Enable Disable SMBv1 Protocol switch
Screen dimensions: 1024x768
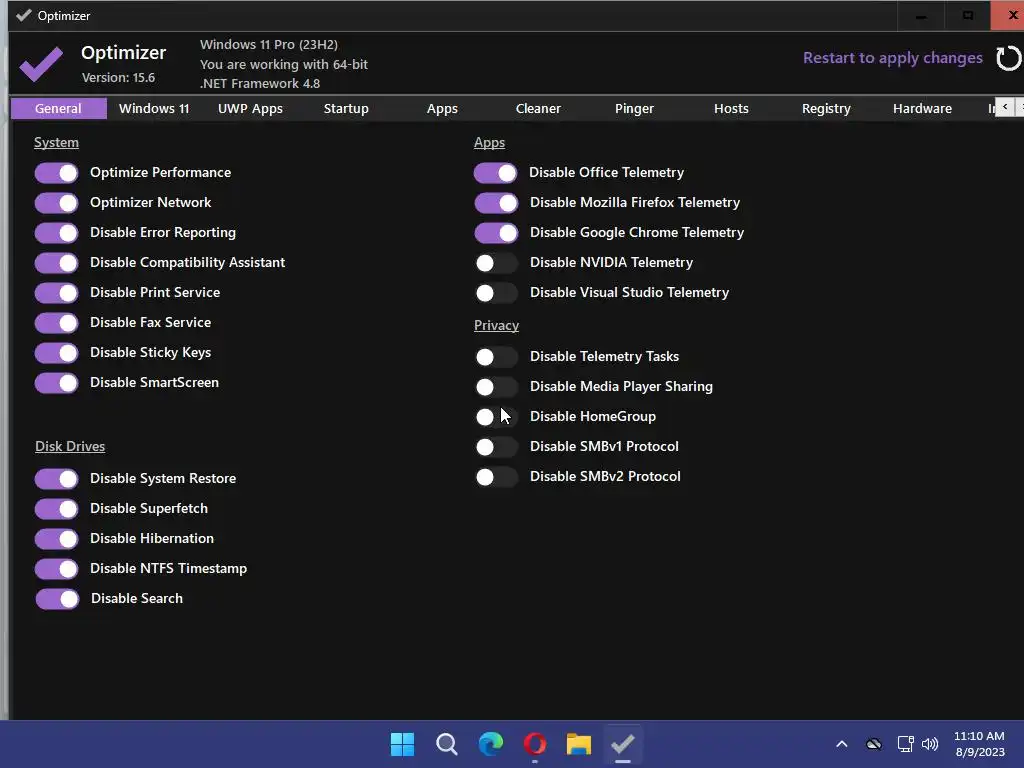[x=496, y=447]
